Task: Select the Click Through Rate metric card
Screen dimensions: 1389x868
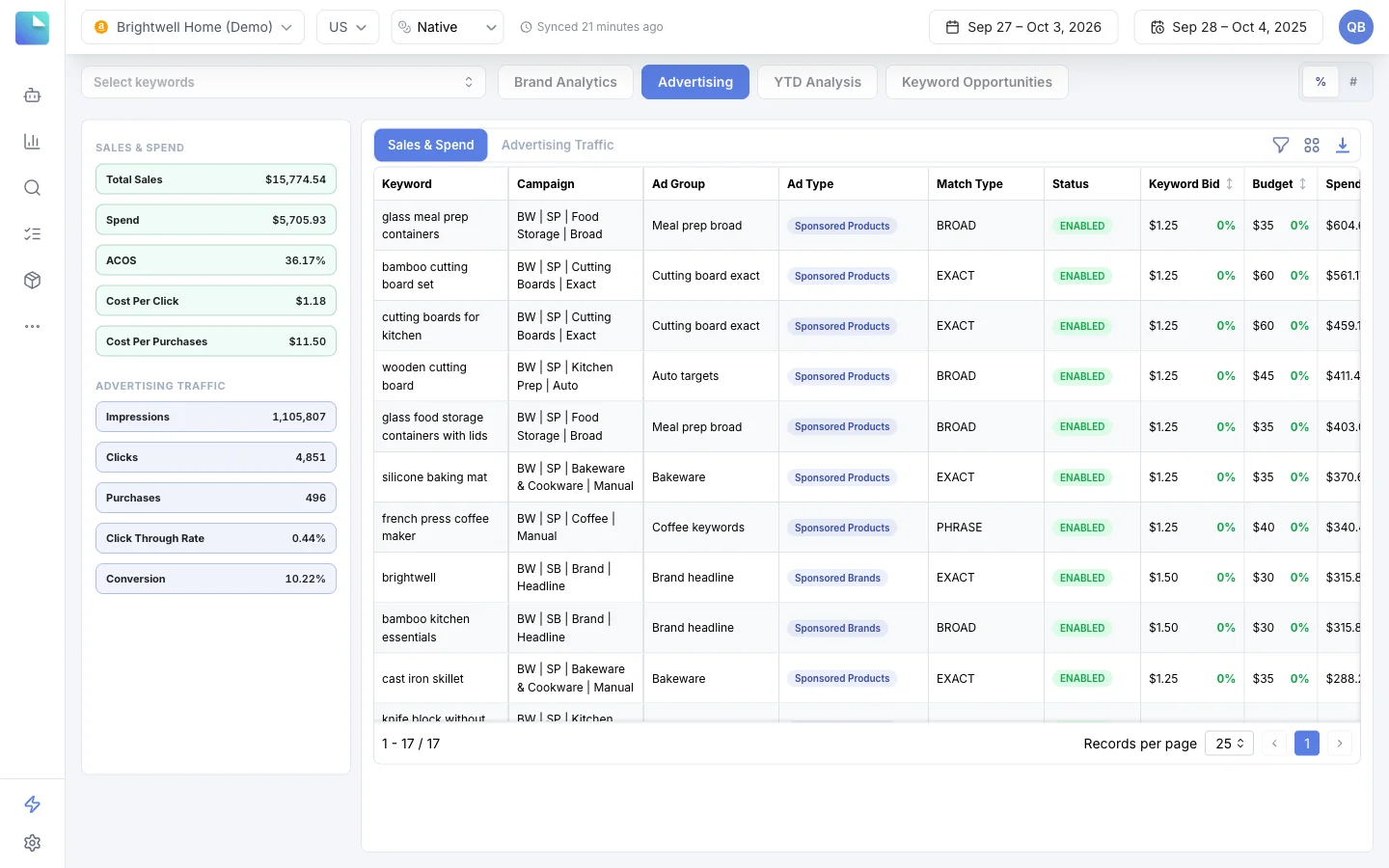Action: click(216, 538)
